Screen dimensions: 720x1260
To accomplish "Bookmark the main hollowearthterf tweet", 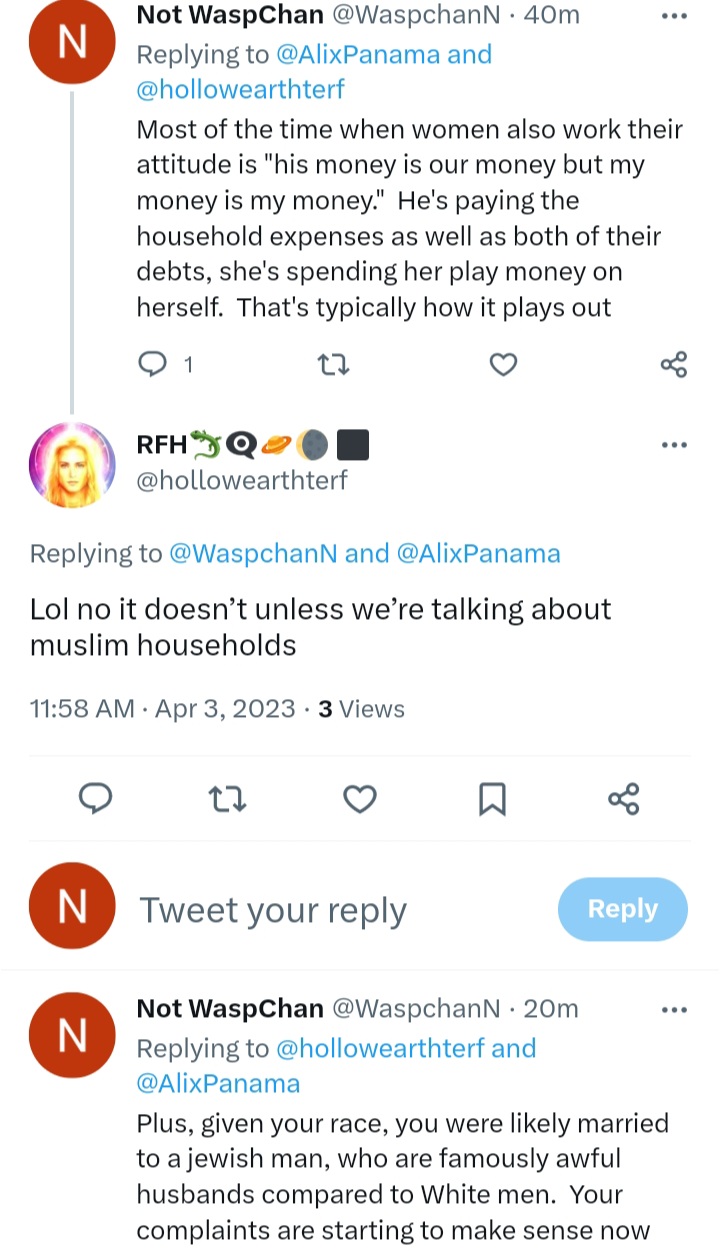I will tap(492, 799).
